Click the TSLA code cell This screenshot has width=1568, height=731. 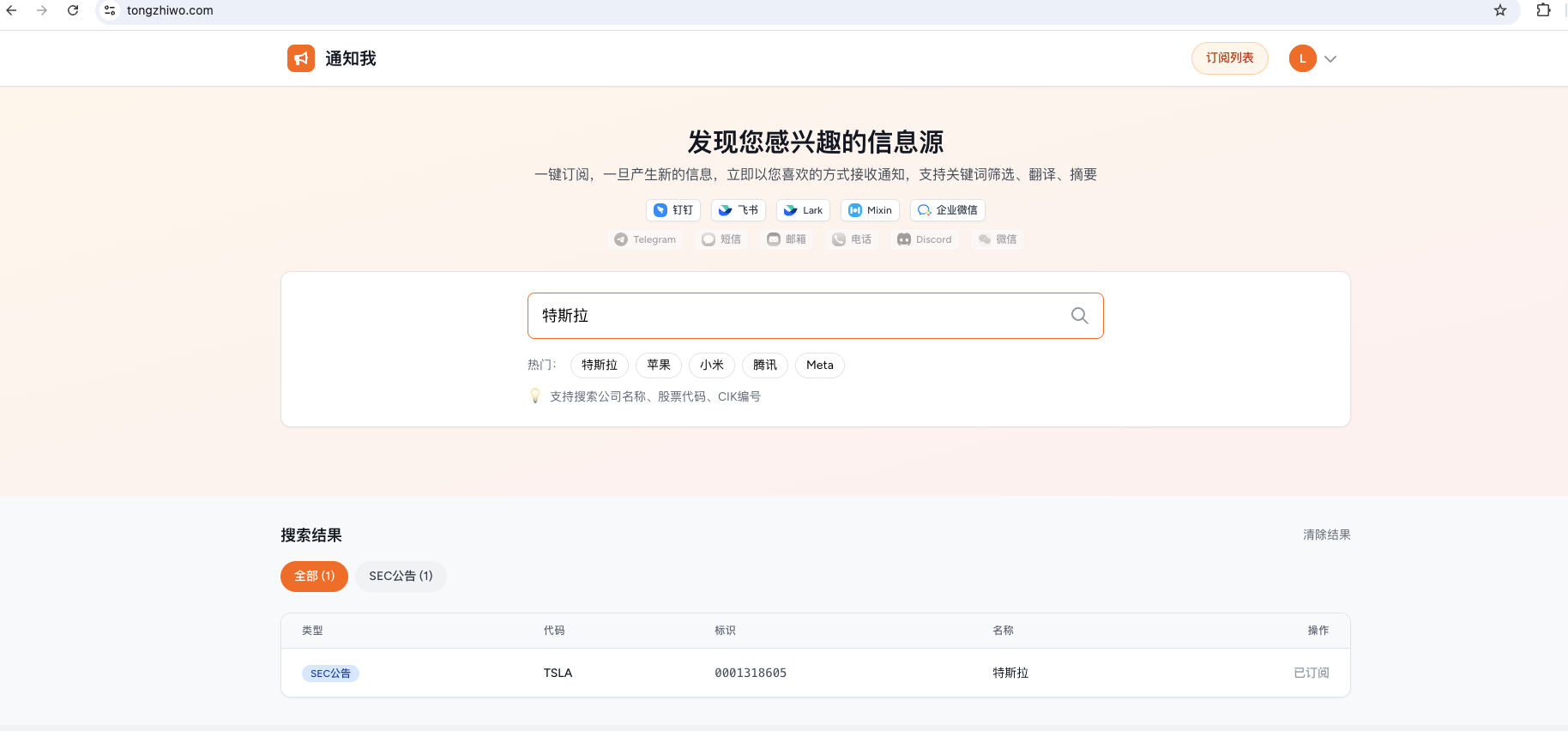pyautogui.click(x=558, y=673)
